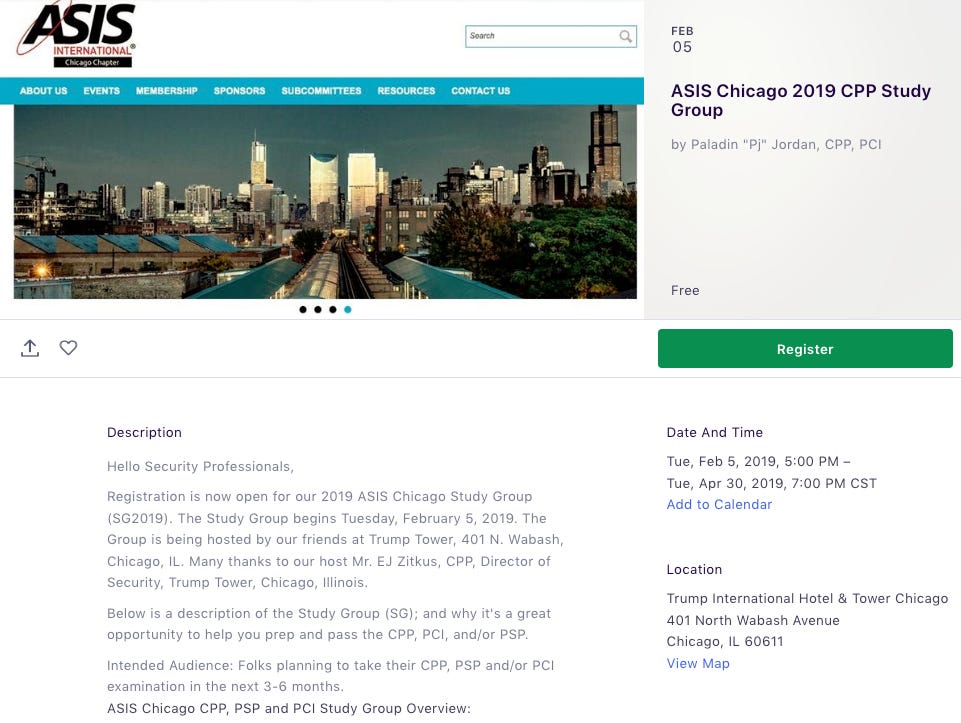Select the third carousel dot
This screenshot has width=961, height=723.
[x=333, y=309]
